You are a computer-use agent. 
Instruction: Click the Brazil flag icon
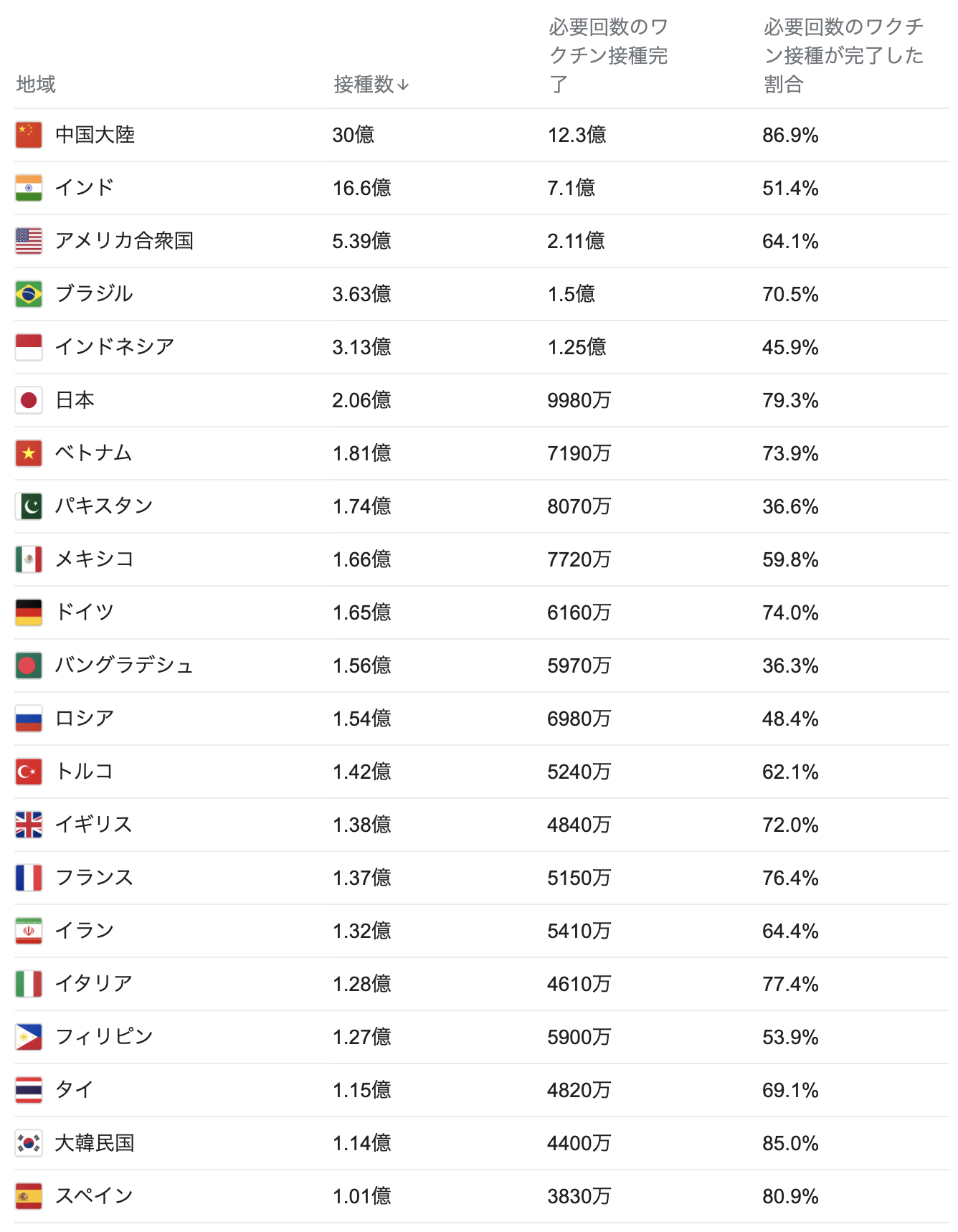click(29, 294)
